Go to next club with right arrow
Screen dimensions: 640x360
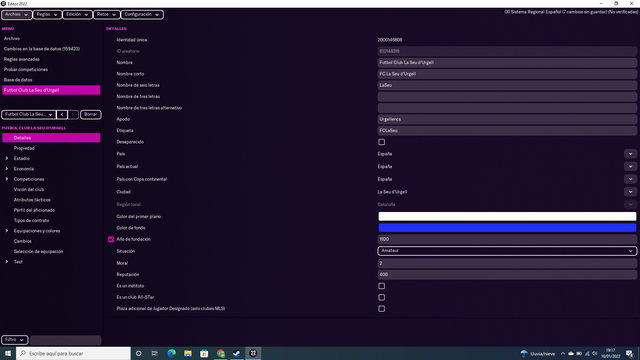tap(73, 115)
